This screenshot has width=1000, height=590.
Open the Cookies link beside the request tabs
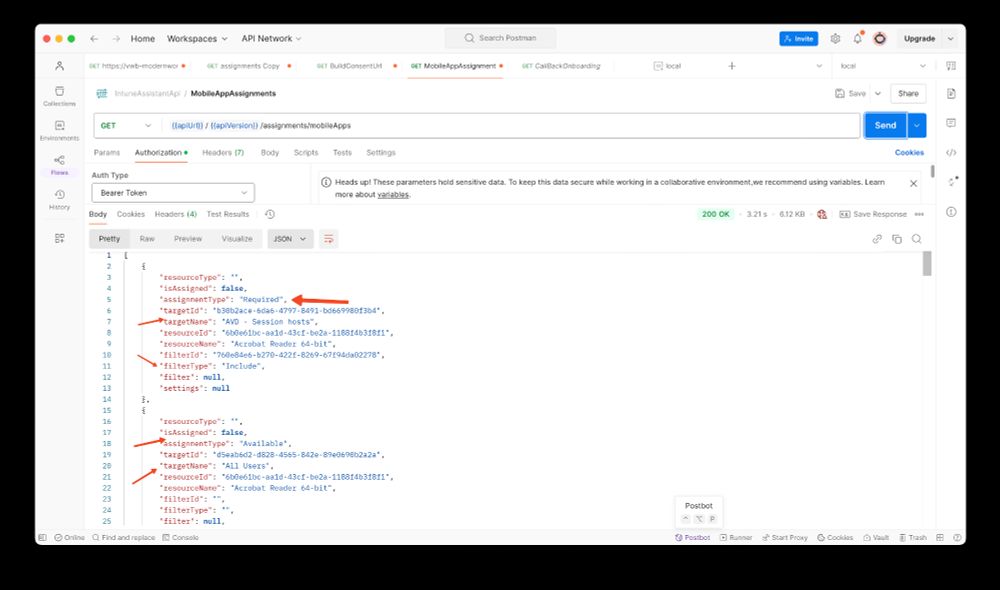click(909, 152)
